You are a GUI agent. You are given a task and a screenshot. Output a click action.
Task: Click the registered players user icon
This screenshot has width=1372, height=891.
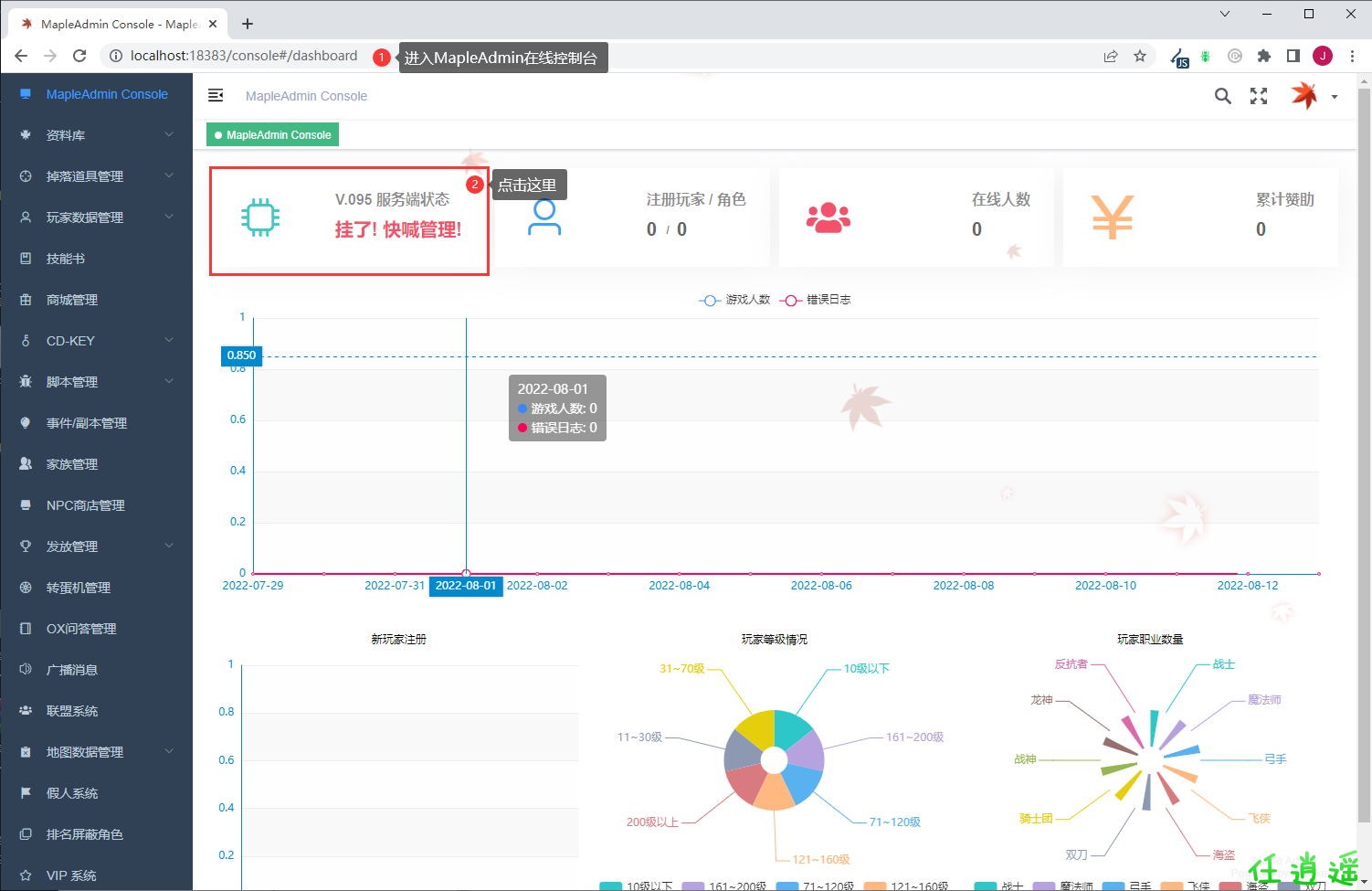pyautogui.click(x=544, y=217)
